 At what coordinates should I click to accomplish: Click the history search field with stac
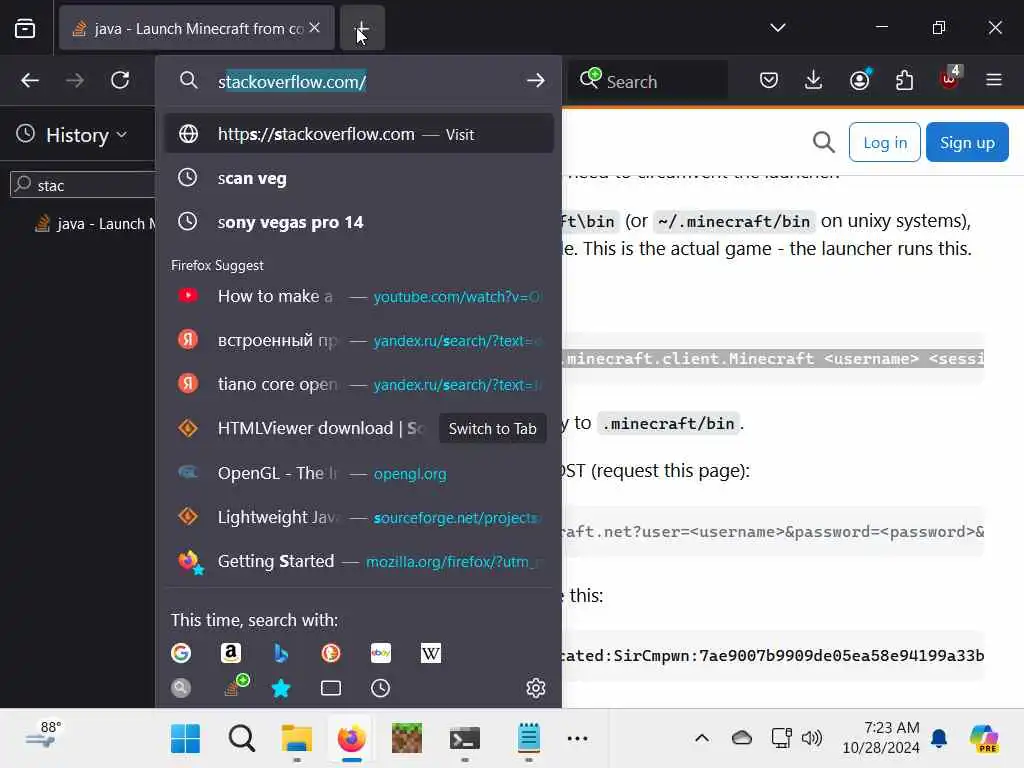(83, 185)
